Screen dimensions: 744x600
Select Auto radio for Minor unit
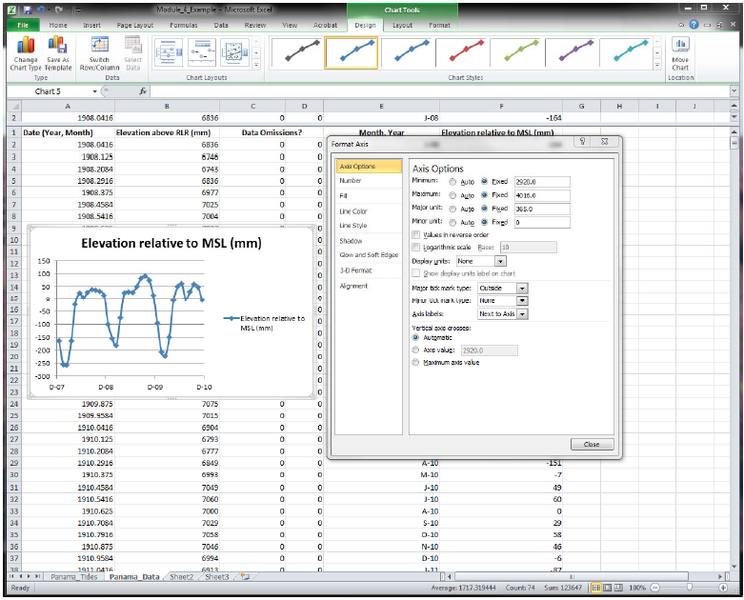[x=453, y=222]
